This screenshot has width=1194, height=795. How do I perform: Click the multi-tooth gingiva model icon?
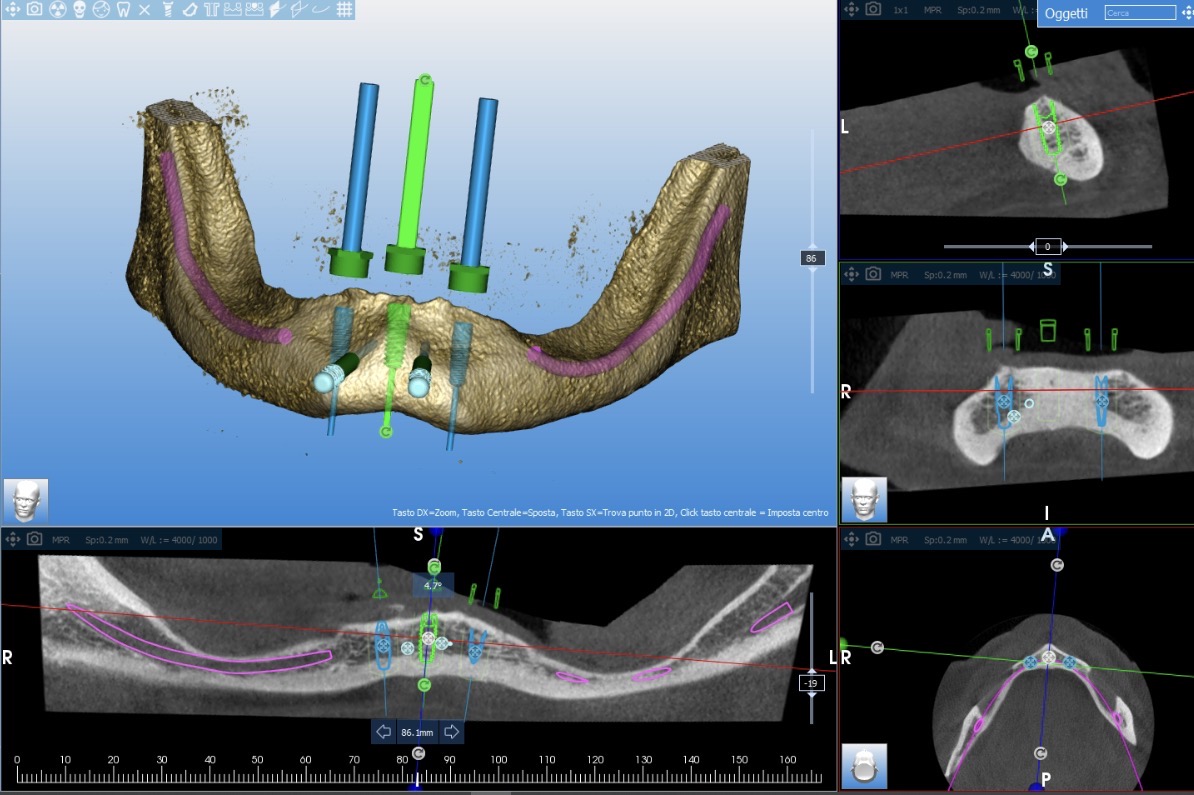coord(255,9)
